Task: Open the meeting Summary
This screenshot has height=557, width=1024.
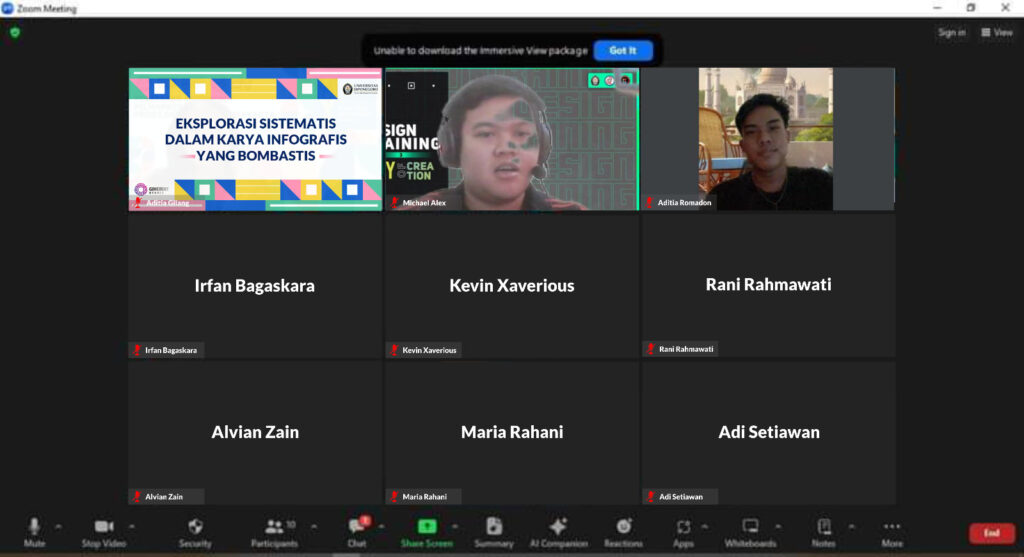Action: [x=494, y=530]
